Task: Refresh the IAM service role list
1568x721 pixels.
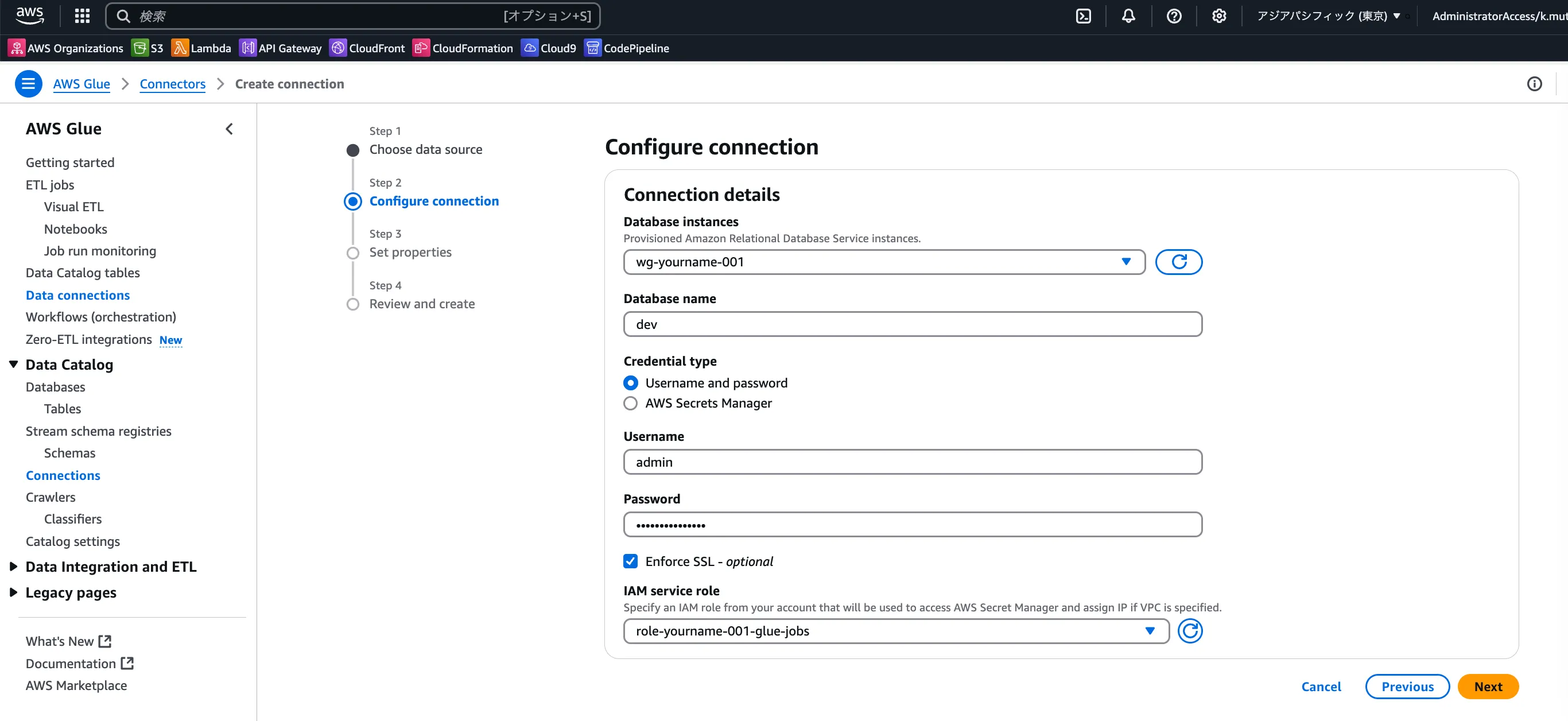Action: point(1189,631)
